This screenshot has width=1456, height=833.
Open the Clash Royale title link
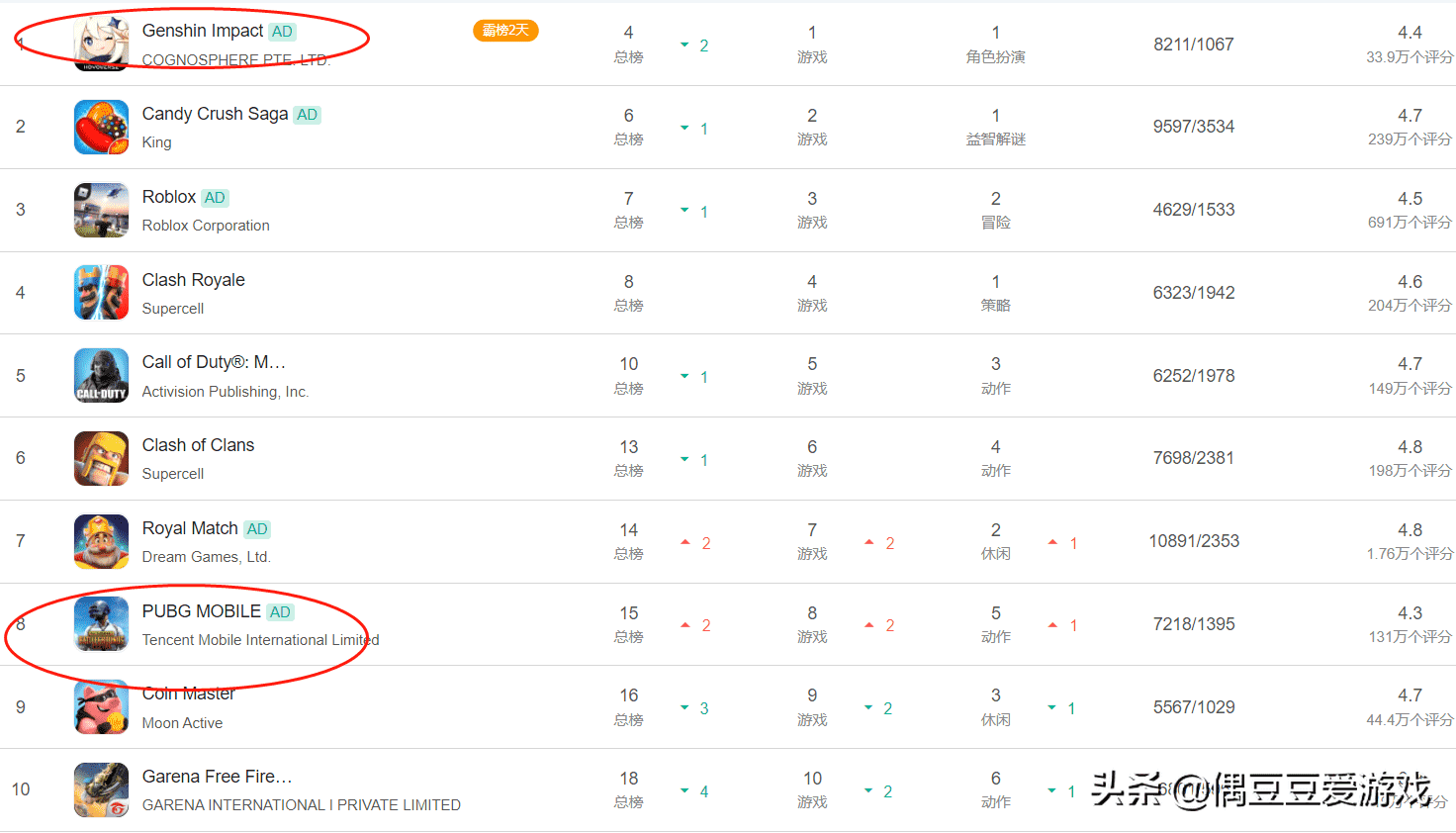[x=194, y=280]
